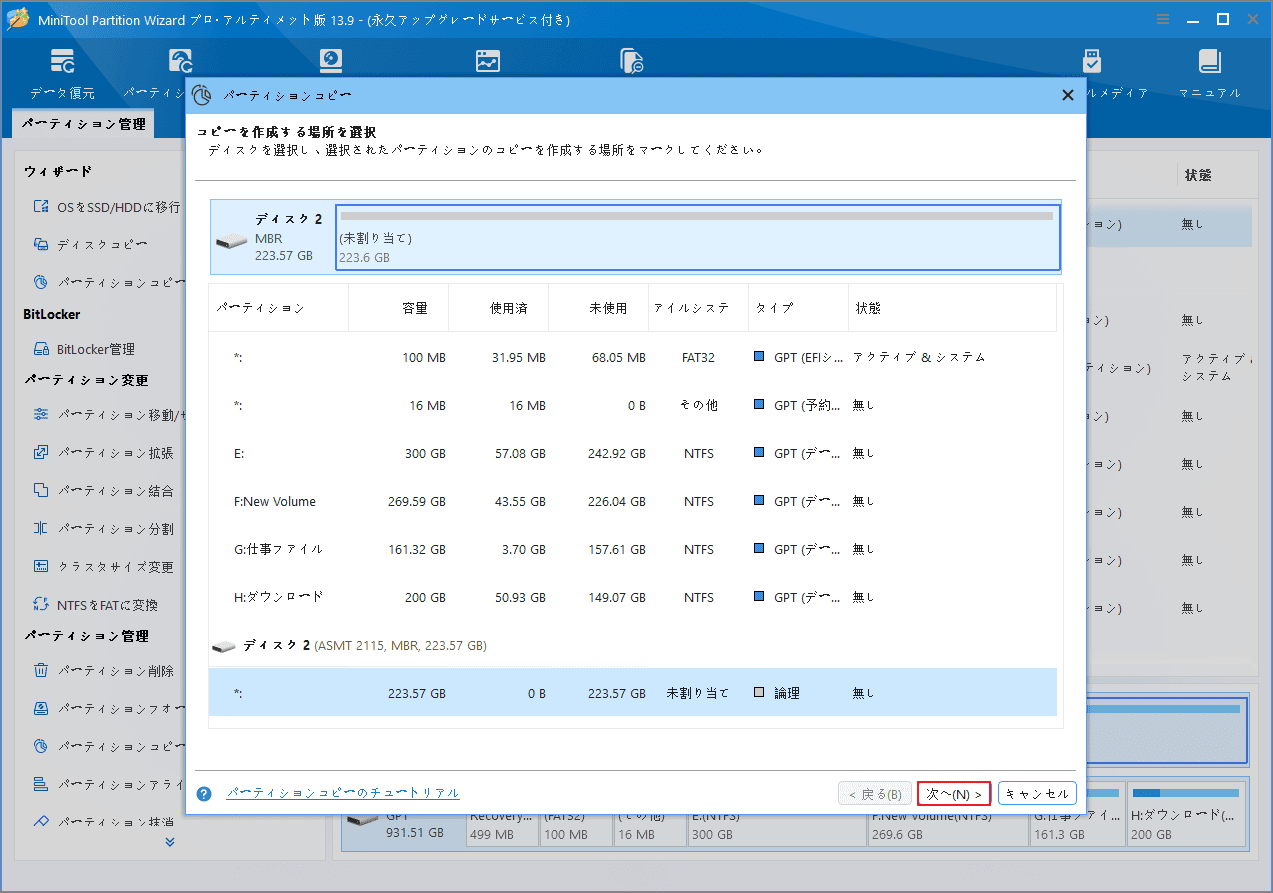Select the H:ダウンロード partition row
Image resolution: width=1273 pixels, height=893 pixels.
pos(633,597)
